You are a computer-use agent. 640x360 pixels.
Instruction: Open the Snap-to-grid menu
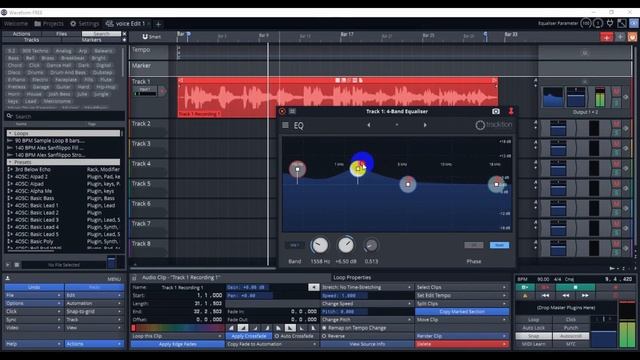click(94, 311)
